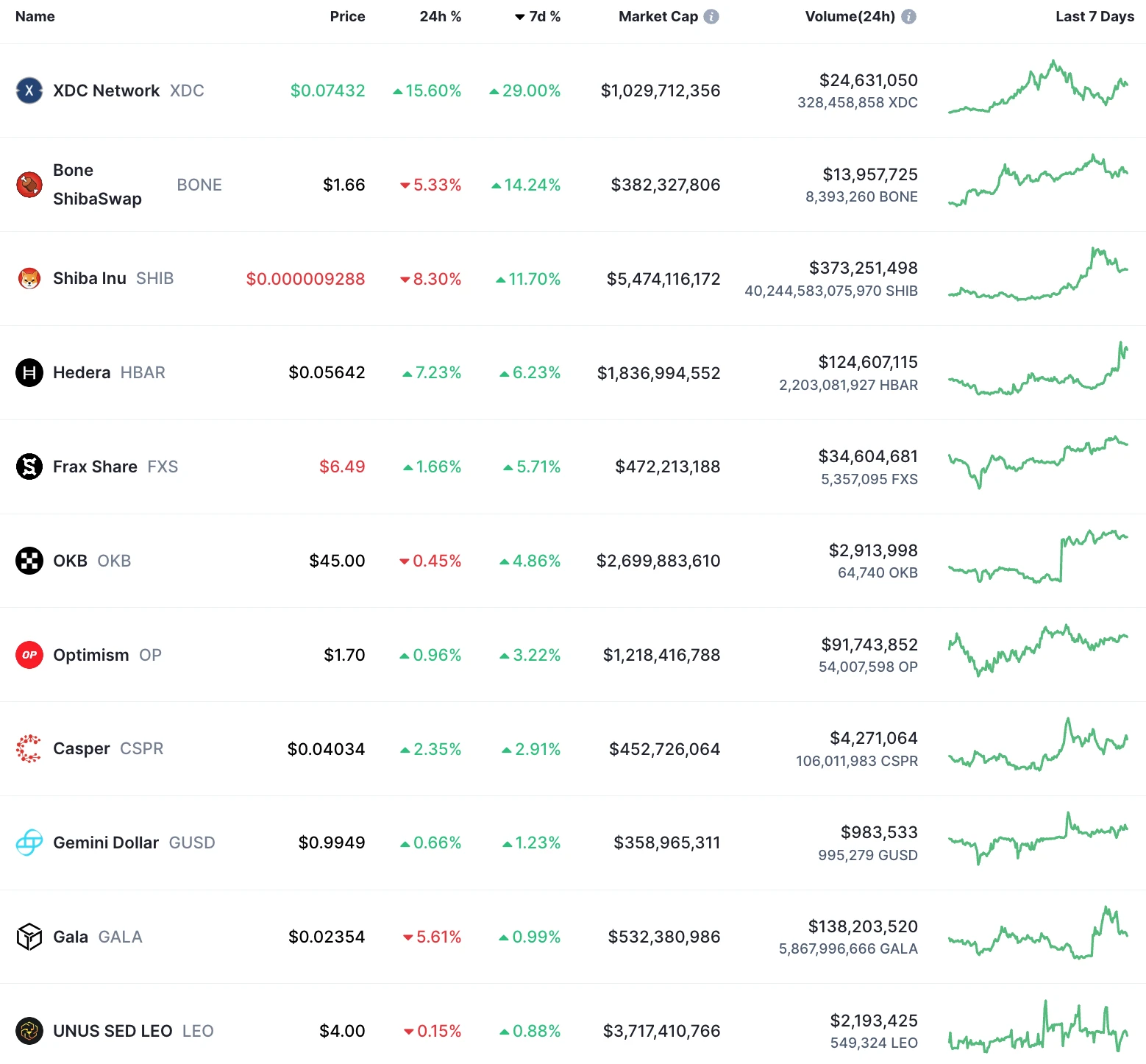Open the Hedera 7-day sparkline chart
The height and width of the screenshot is (1064, 1146).
pos(1038,368)
